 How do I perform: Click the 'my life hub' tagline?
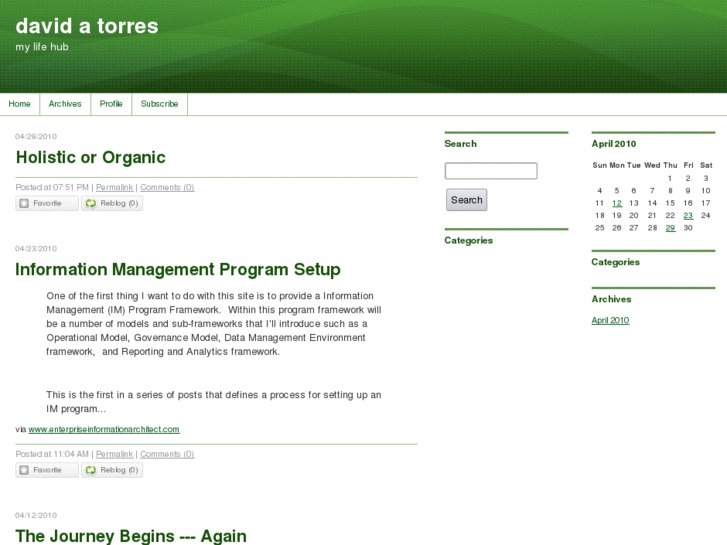click(x=42, y=47)
